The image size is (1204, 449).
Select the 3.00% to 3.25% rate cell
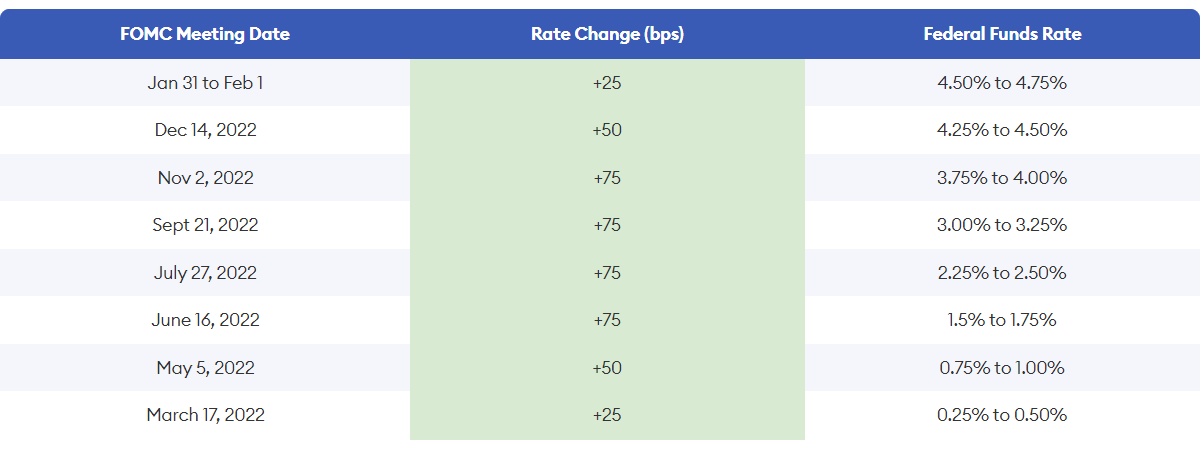pyautogui.click(x=1002, y=225)
